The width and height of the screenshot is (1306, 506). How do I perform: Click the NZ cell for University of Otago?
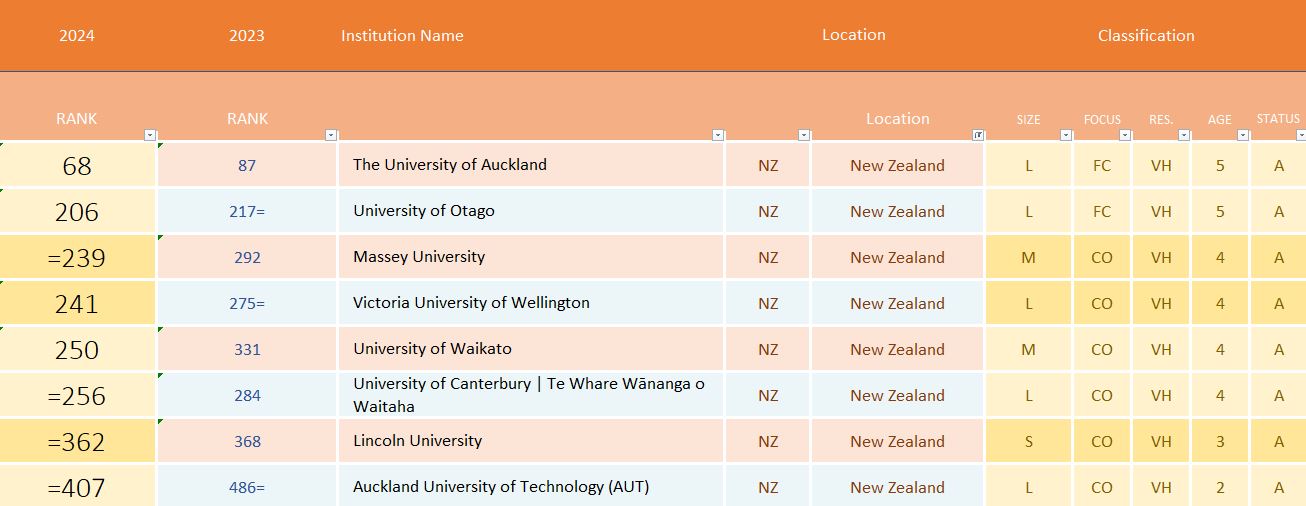pyautogui.click(x=767, y=211)
